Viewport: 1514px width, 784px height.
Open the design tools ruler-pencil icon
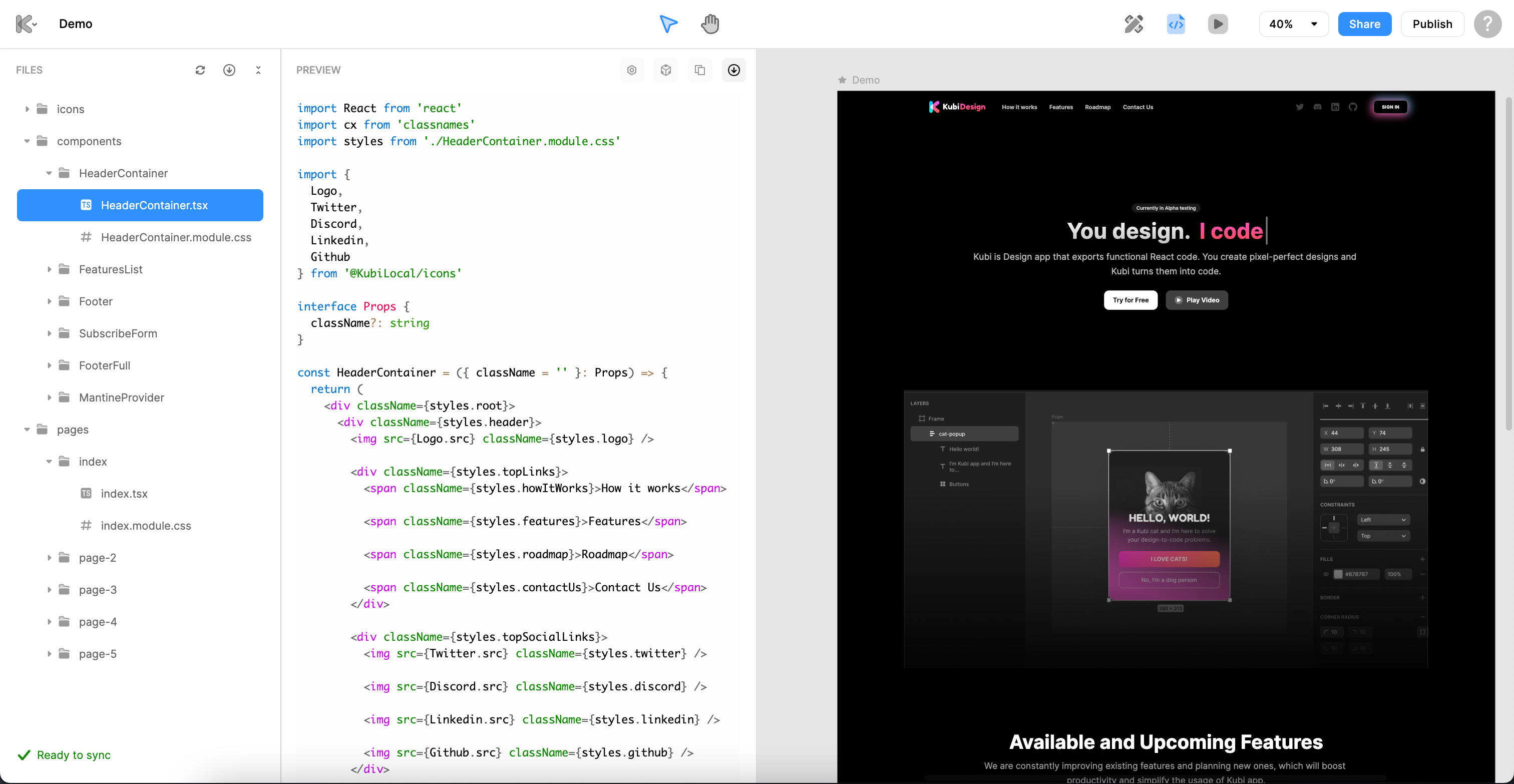1133,24
